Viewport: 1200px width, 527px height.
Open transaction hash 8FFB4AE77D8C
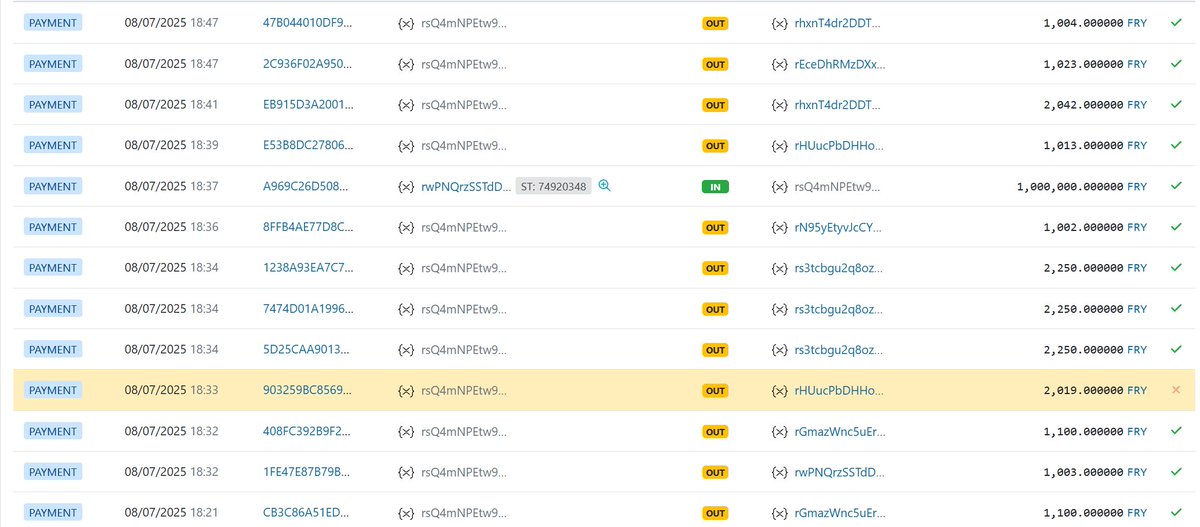[x=308, y=227]
